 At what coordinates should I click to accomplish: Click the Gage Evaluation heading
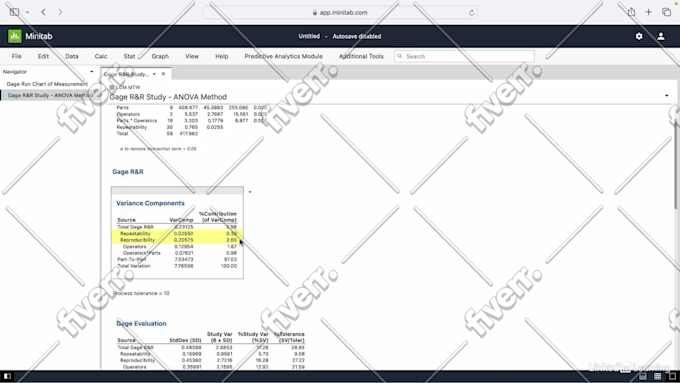pos(141,323)
